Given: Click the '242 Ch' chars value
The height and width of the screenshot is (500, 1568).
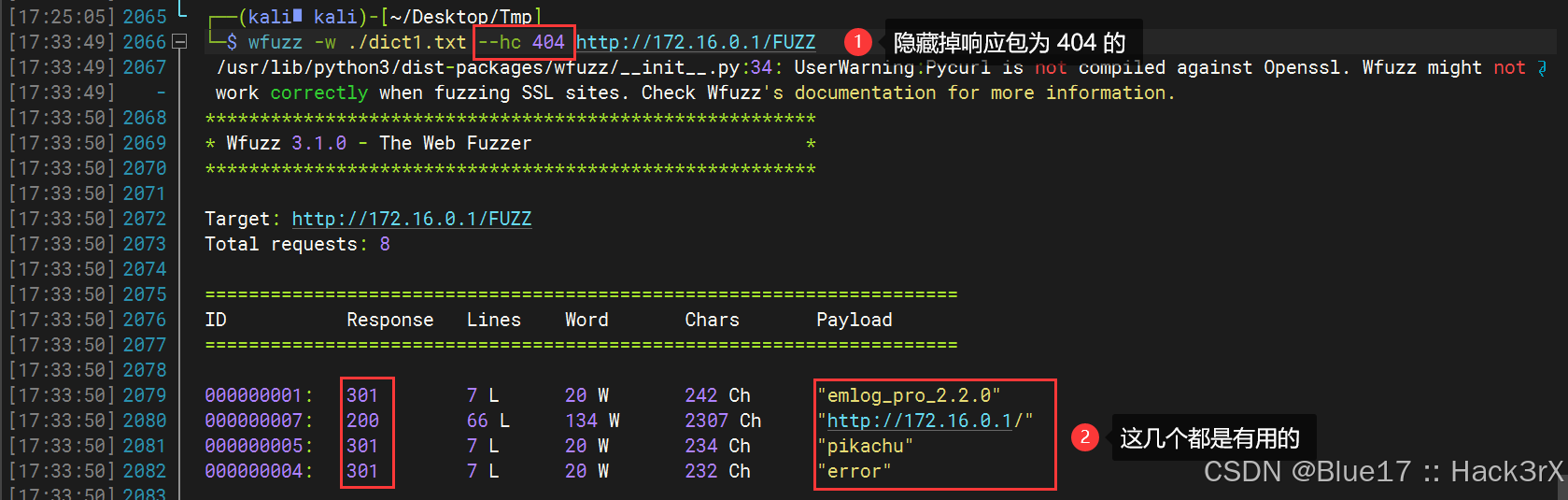Looking at the screenshot, I should pyautogui.click(x=718, y=395).
